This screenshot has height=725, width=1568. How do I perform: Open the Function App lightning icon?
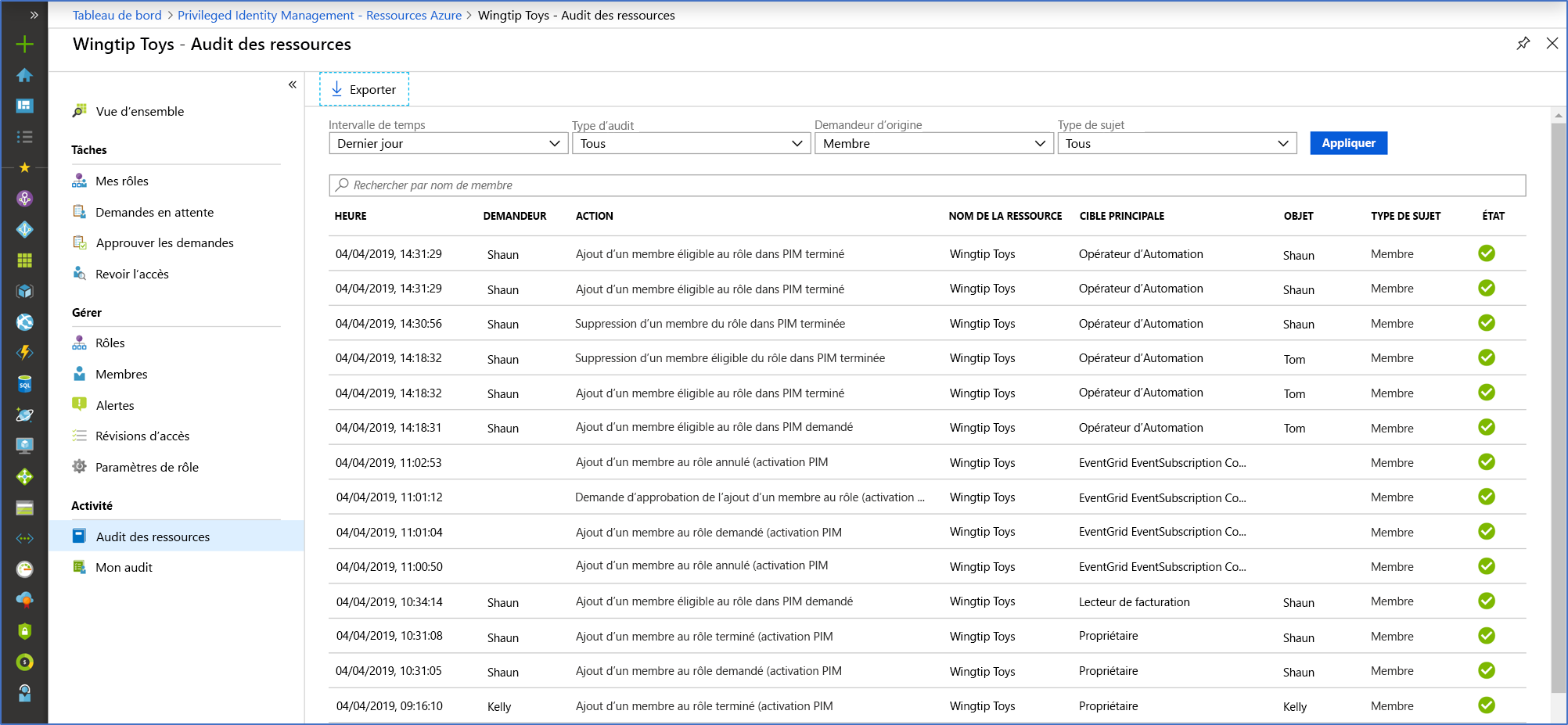click(25, 353)
